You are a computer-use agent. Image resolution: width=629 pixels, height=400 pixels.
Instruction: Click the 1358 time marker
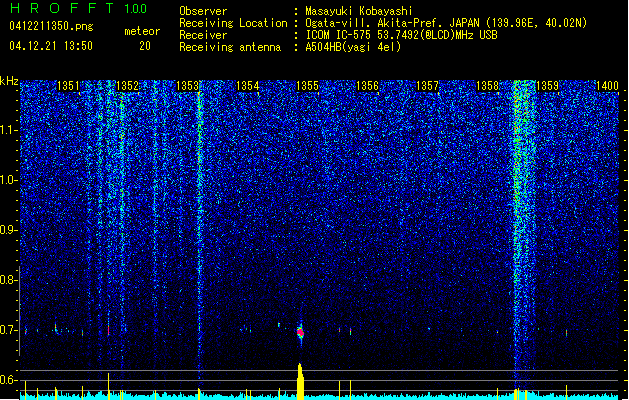pyautogui.click(x=487, y=85)
